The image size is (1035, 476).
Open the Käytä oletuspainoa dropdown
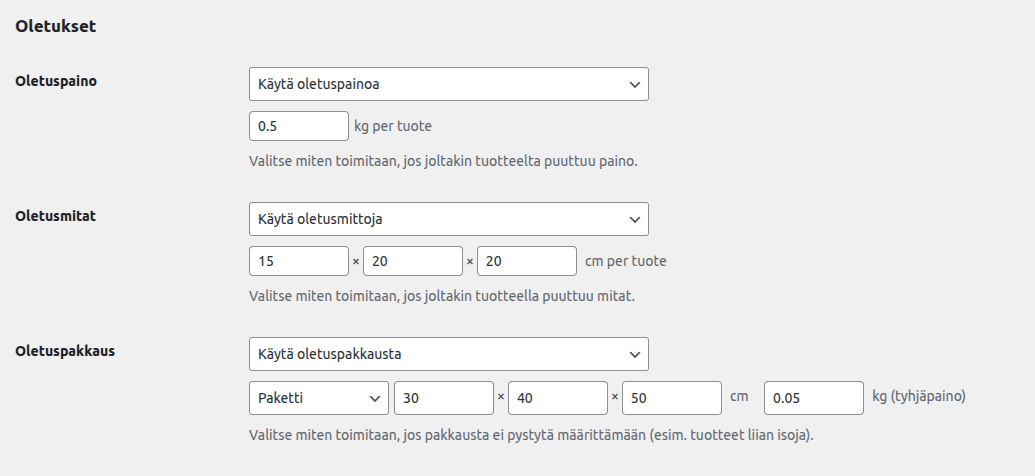(448, 84)
